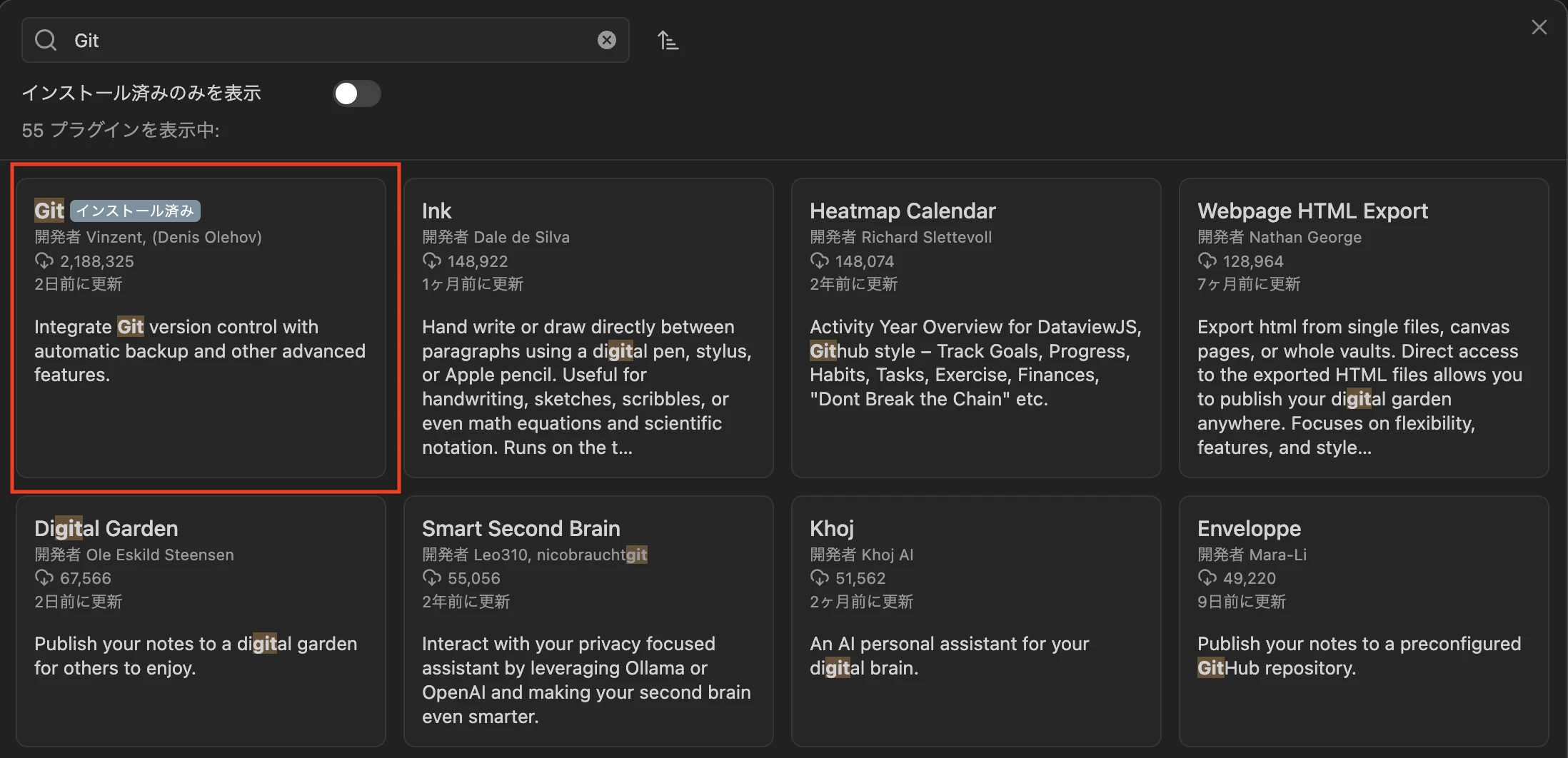Open the Enveloppe plugin card
The image size is (1568, 758).
tap(1364, 621)
